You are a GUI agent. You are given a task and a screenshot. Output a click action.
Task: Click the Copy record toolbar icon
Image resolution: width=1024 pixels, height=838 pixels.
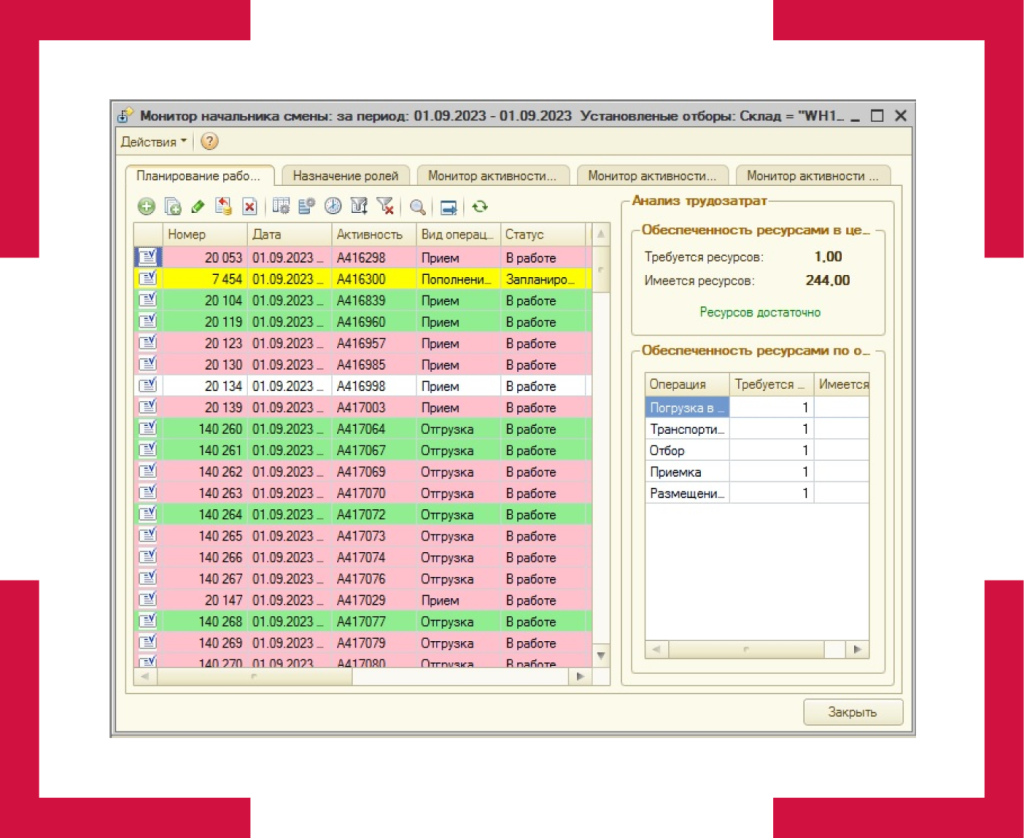172,207
